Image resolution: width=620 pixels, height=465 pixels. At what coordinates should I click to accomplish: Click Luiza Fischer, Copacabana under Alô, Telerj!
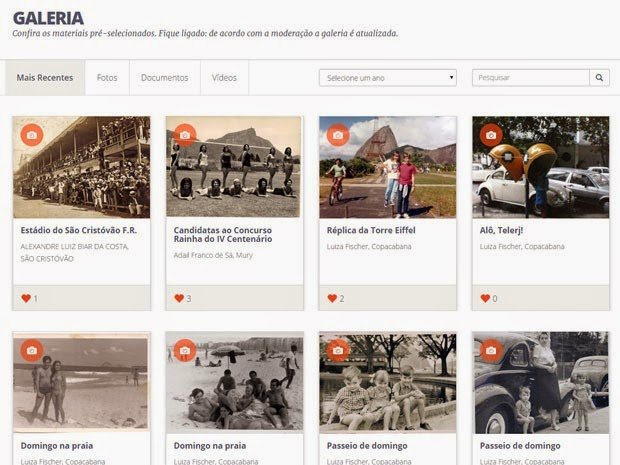[x=522, y=247]
